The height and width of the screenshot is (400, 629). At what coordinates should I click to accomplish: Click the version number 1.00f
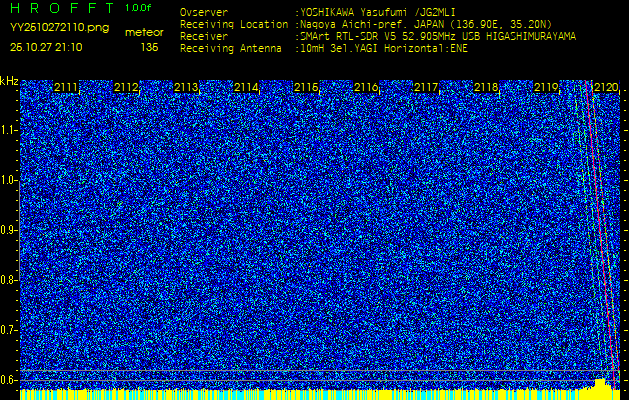tap(138, 8)
